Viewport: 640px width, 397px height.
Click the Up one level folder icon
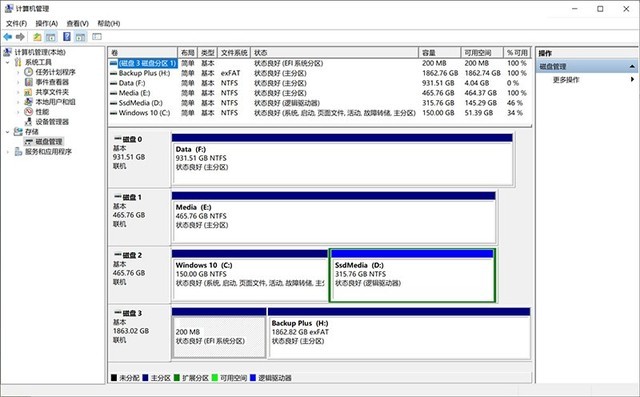tap(37, 37)
